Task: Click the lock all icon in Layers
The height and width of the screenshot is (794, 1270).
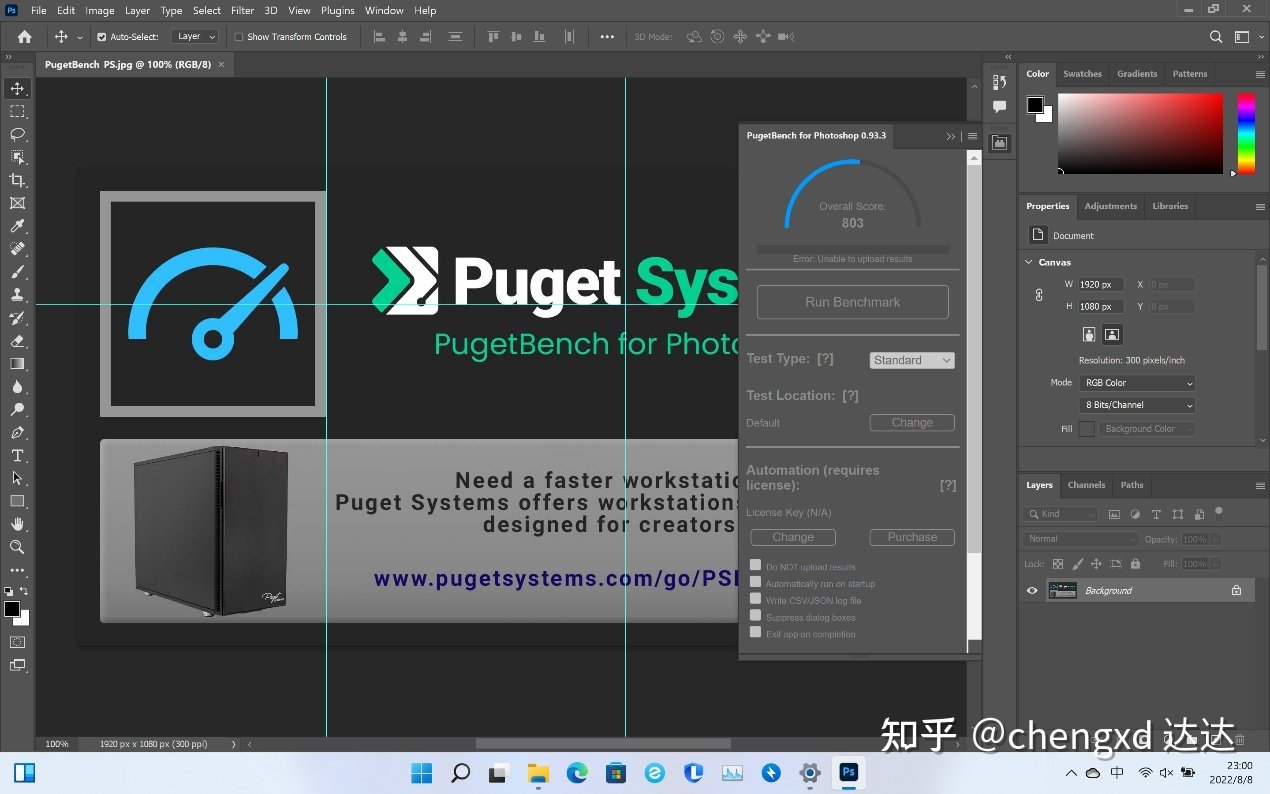Action: coord(1134,564)
